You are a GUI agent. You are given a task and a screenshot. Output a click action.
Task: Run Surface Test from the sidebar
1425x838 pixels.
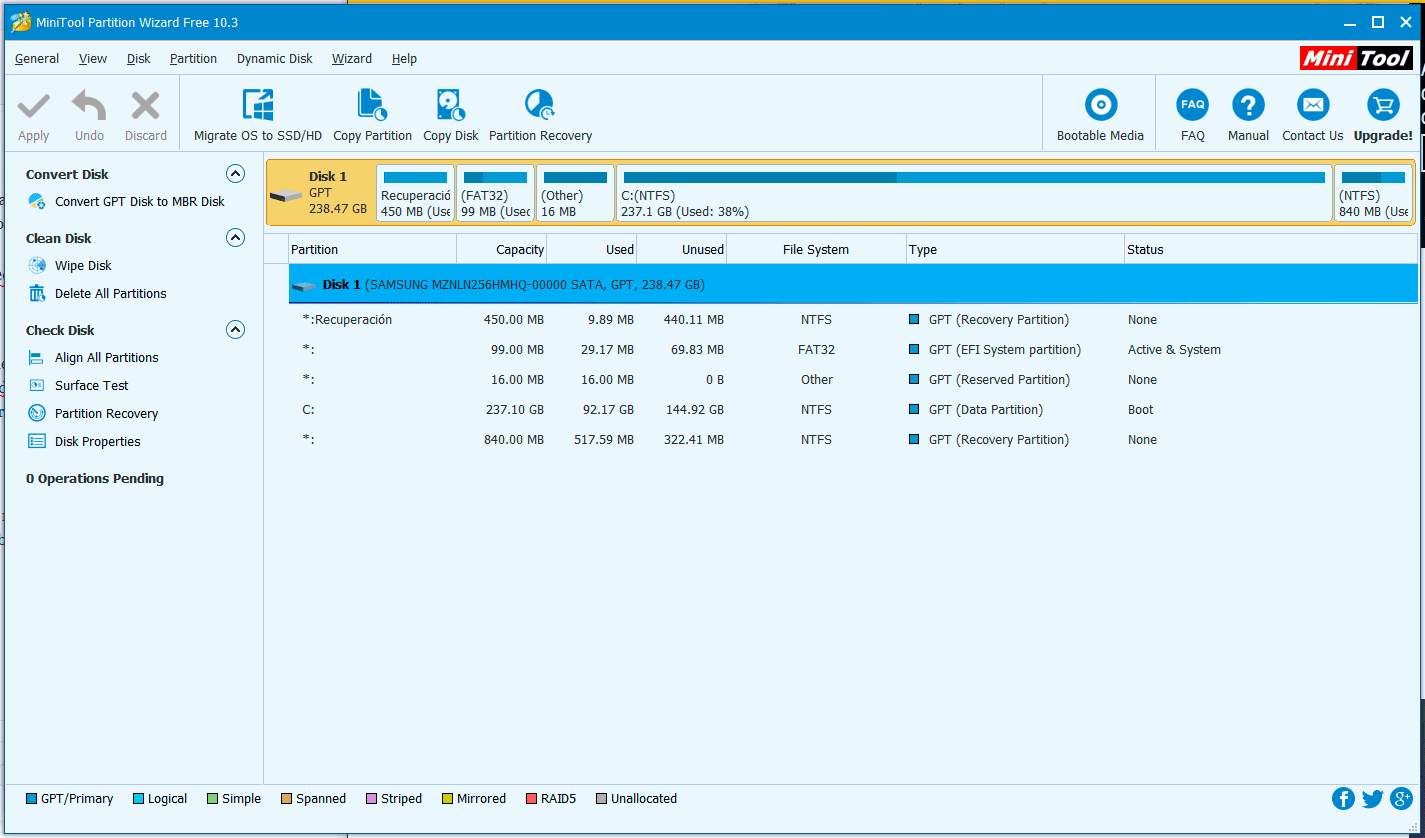tap(92, 385)
